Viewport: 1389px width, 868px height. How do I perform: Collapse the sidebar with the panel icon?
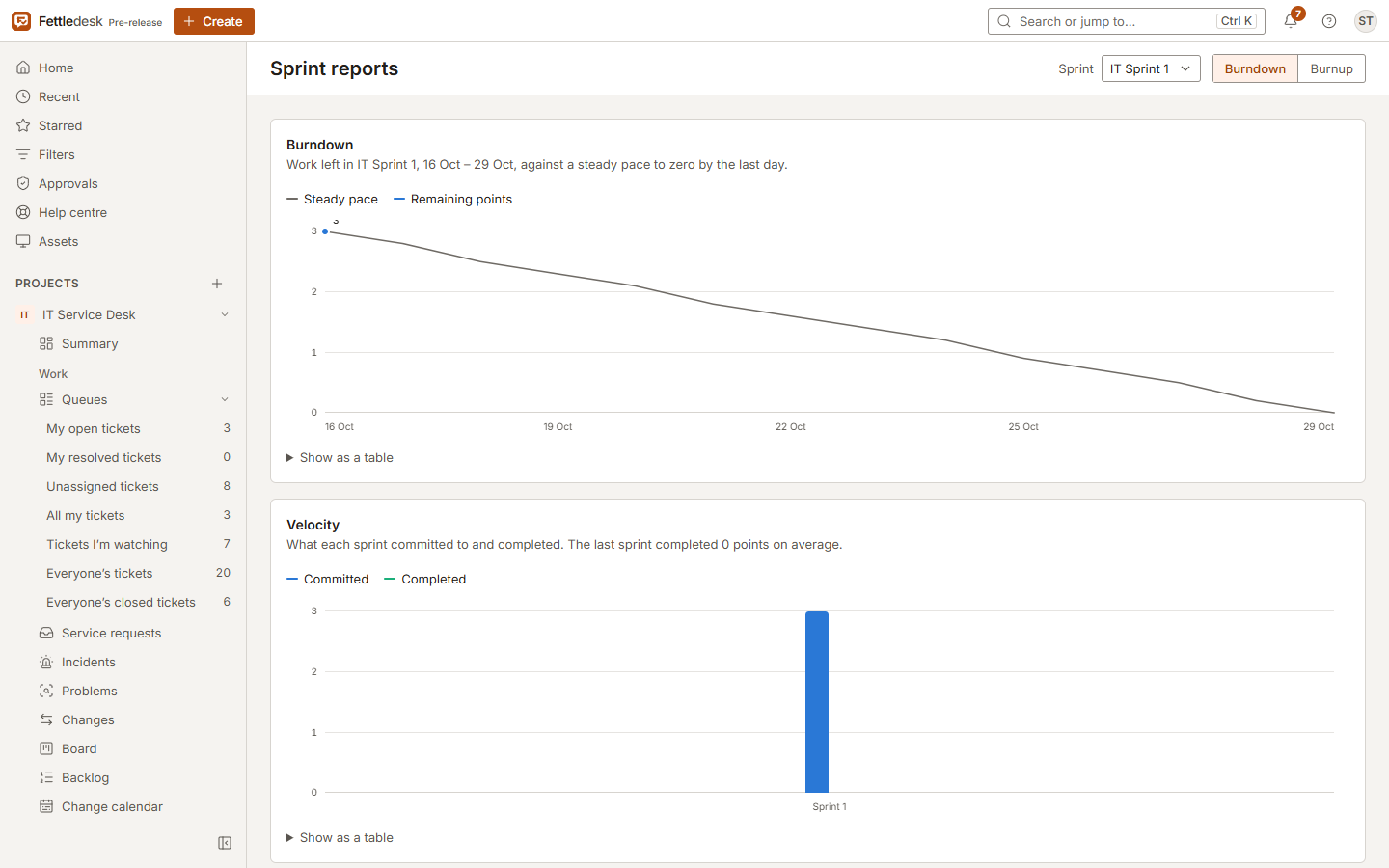[x=225, y=843]
